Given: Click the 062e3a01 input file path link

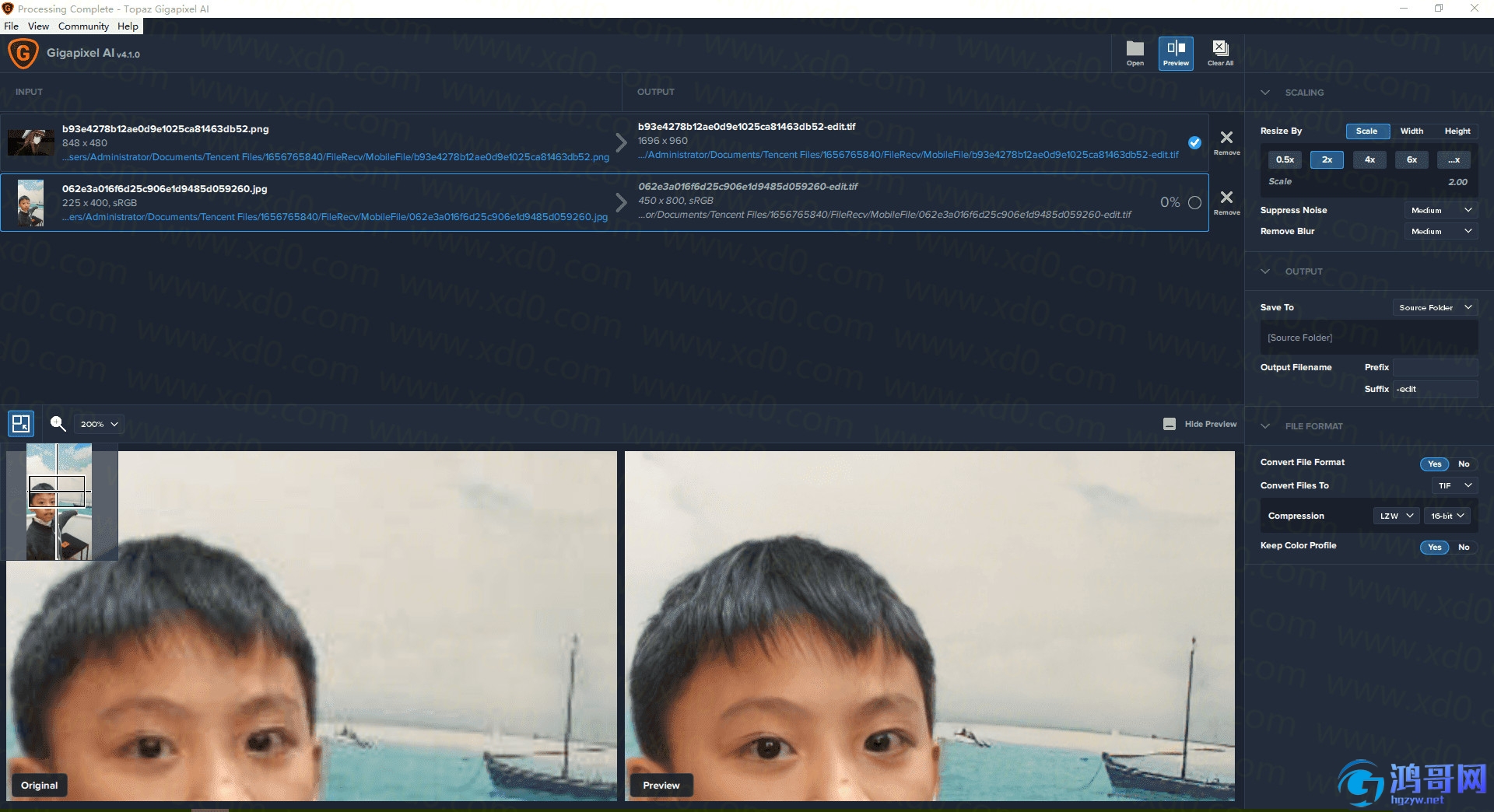Looking at the screenshot, I should pos(335,217).
